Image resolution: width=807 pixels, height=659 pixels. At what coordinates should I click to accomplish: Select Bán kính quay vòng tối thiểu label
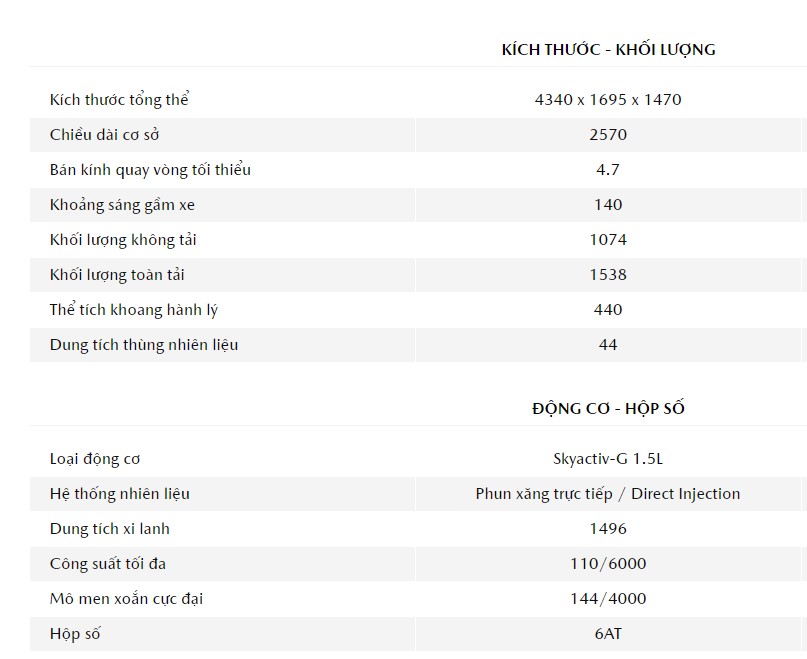click(150, 170)
